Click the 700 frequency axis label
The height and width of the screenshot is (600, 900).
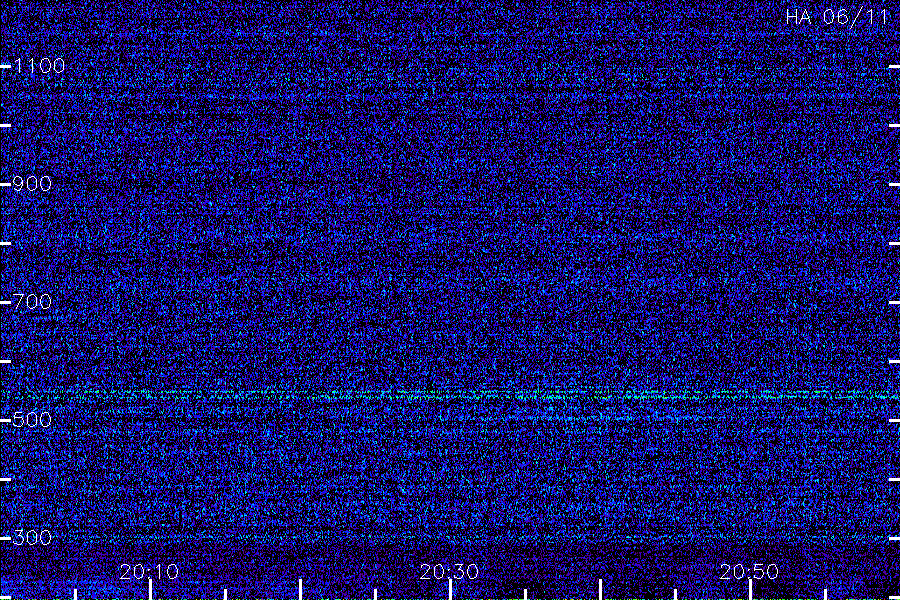(x=32, y=301)
